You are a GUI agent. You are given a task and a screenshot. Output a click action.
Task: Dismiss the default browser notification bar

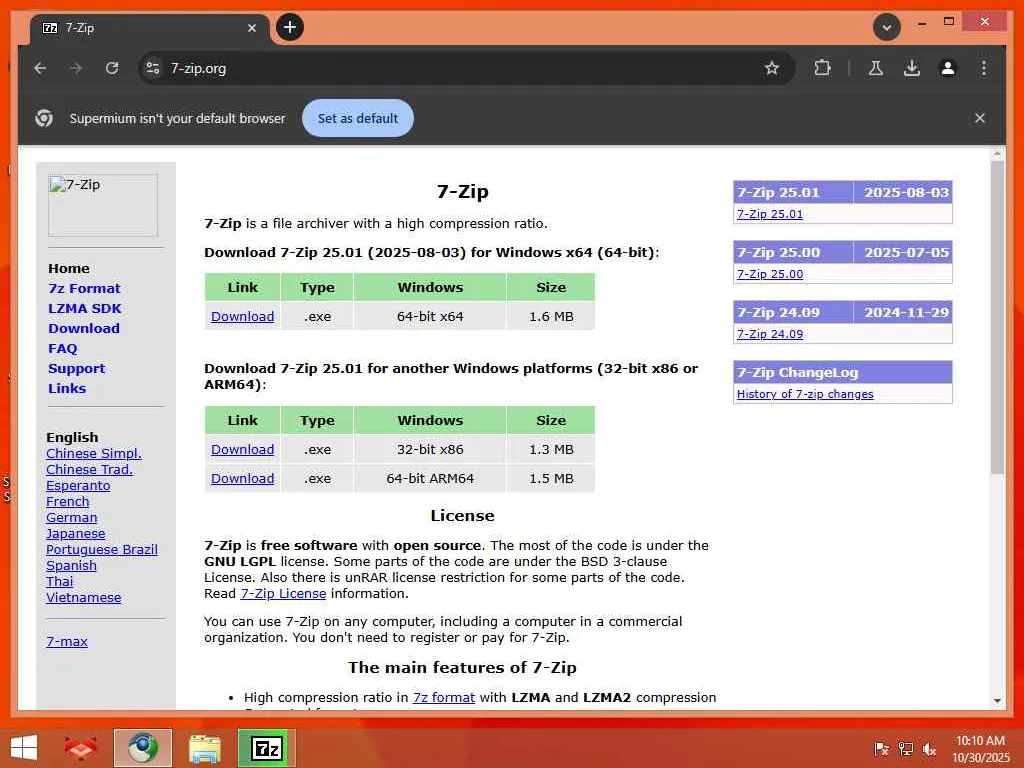point(980,118)
